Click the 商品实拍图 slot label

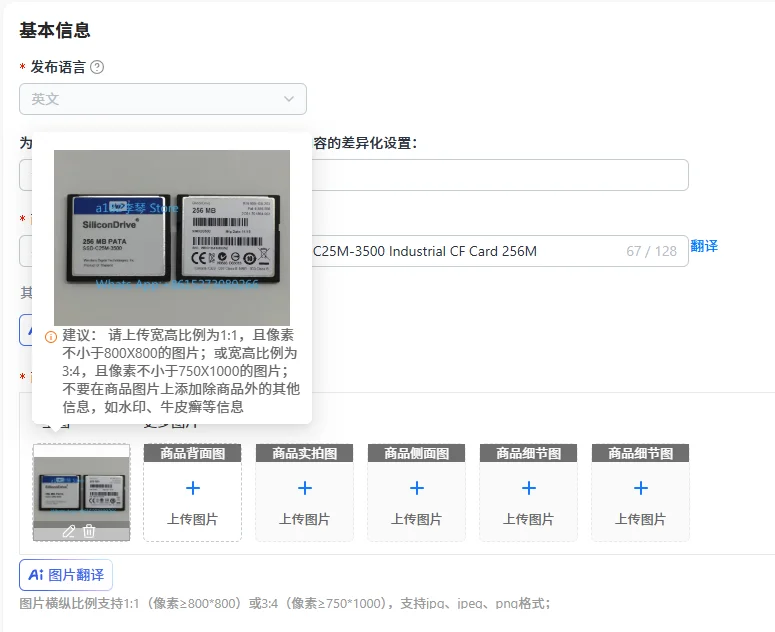(x=305, y=453)
